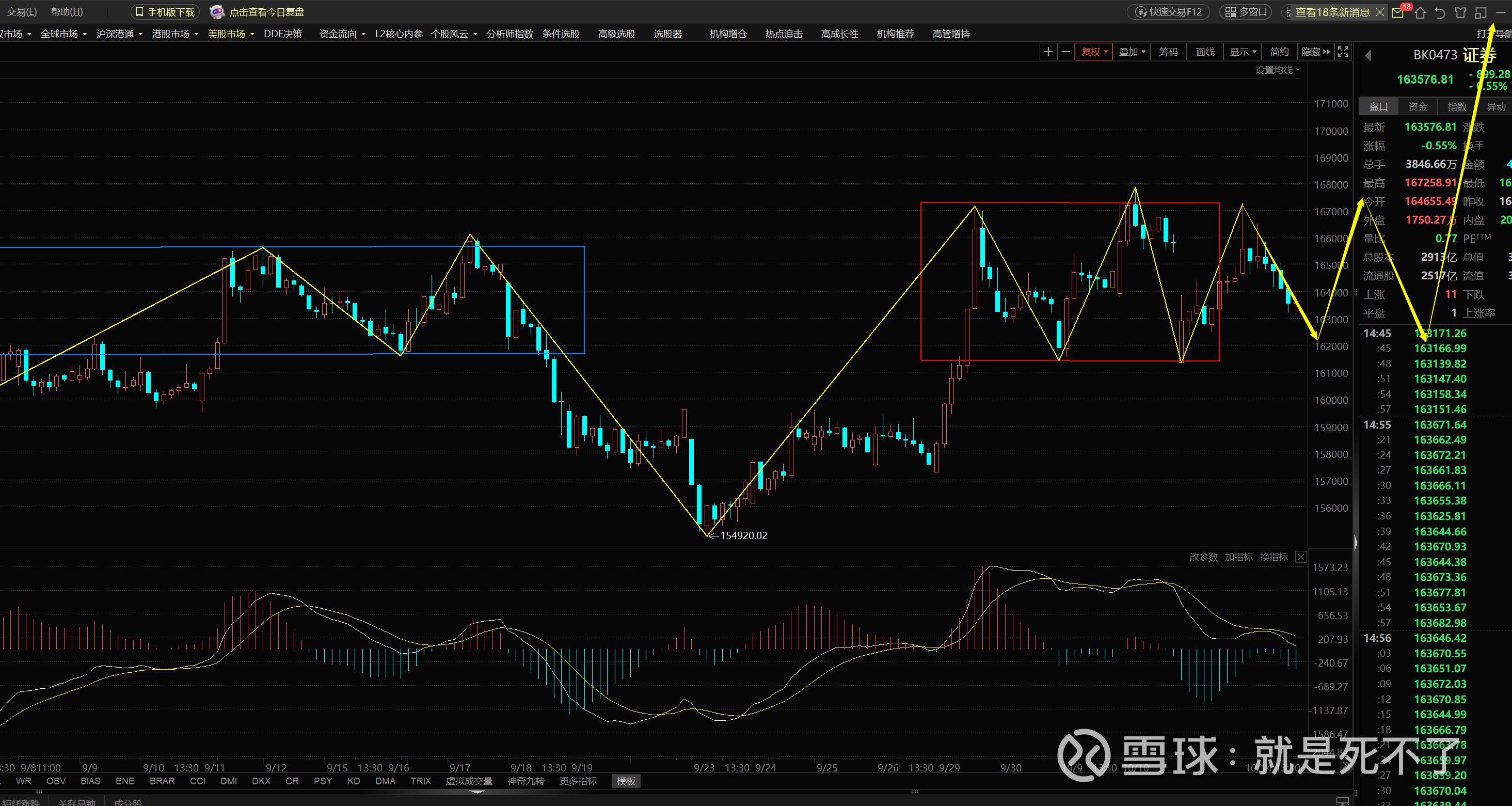Viewport: 1512px width, 806px height.
Task: Click the home icon in title bar
Action: [1420, 13]
